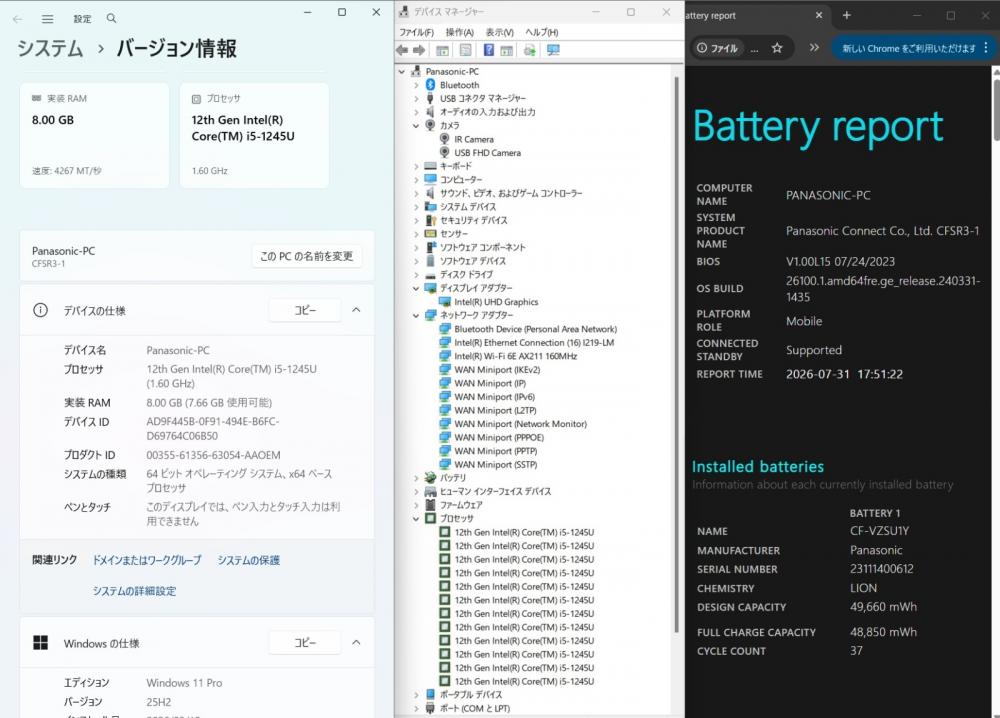
Task: Click the forward arrow in Device Manager toolbar
Action: (x=419, y=50)
